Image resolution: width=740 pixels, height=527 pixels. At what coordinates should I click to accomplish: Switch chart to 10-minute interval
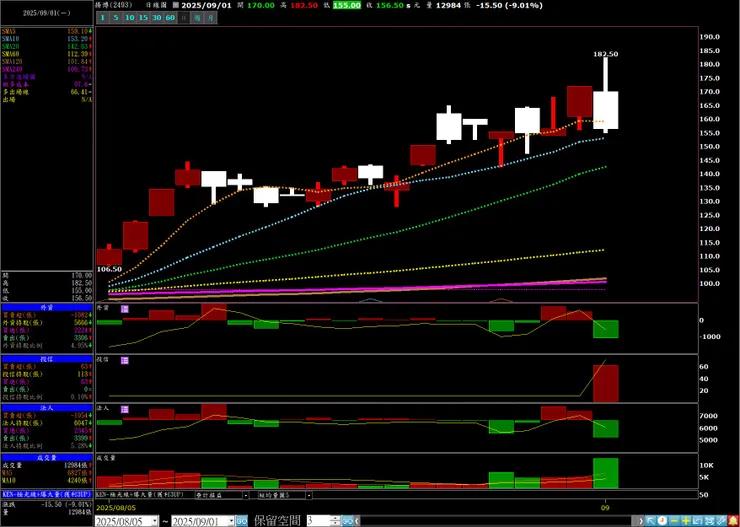pos(129,18)
